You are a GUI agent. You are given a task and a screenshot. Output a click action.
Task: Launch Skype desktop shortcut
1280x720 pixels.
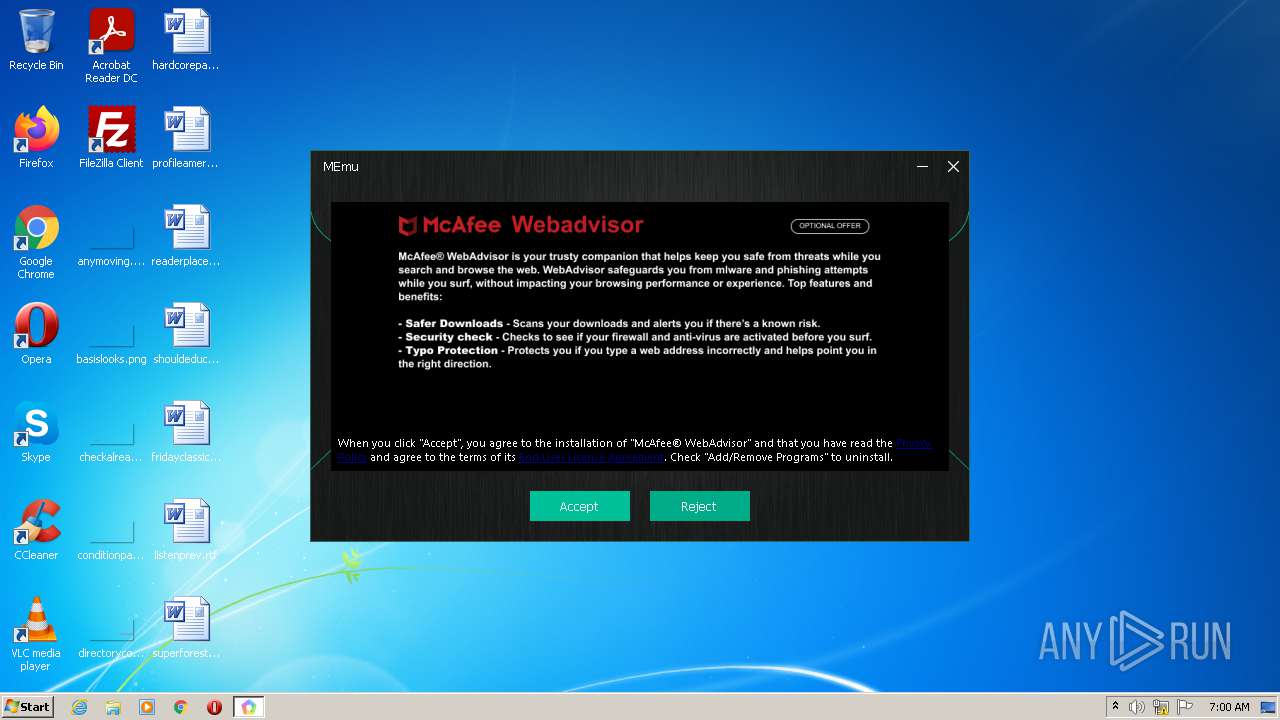36,432
